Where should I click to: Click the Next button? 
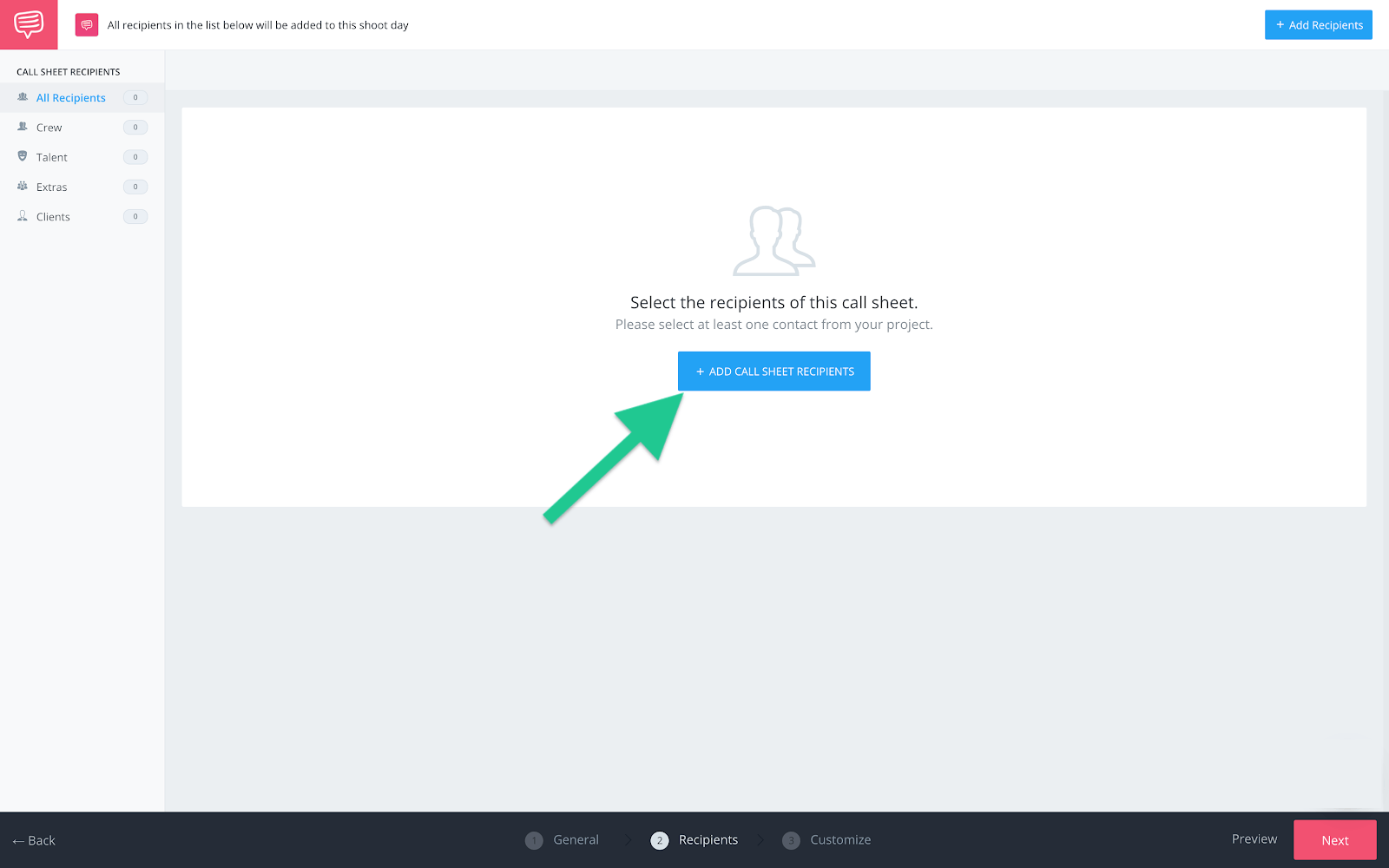1334,840
